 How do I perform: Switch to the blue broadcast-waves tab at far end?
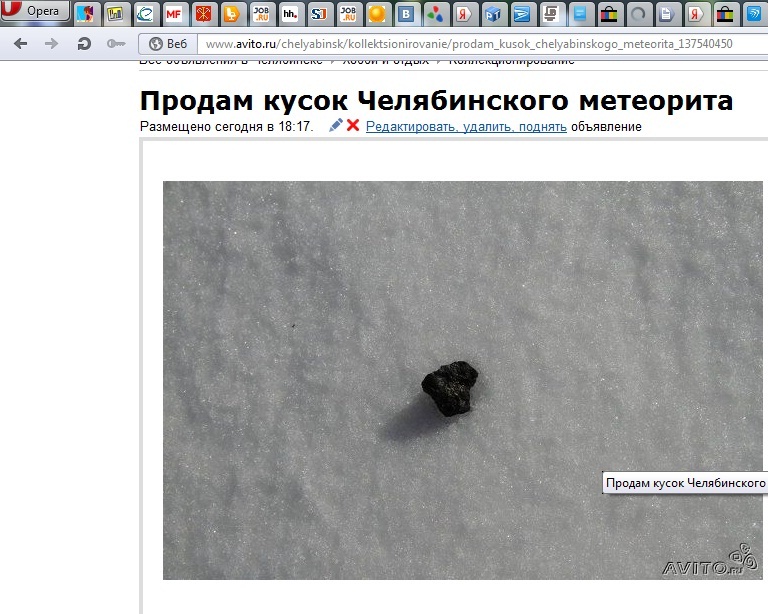[x=754, y=14]
